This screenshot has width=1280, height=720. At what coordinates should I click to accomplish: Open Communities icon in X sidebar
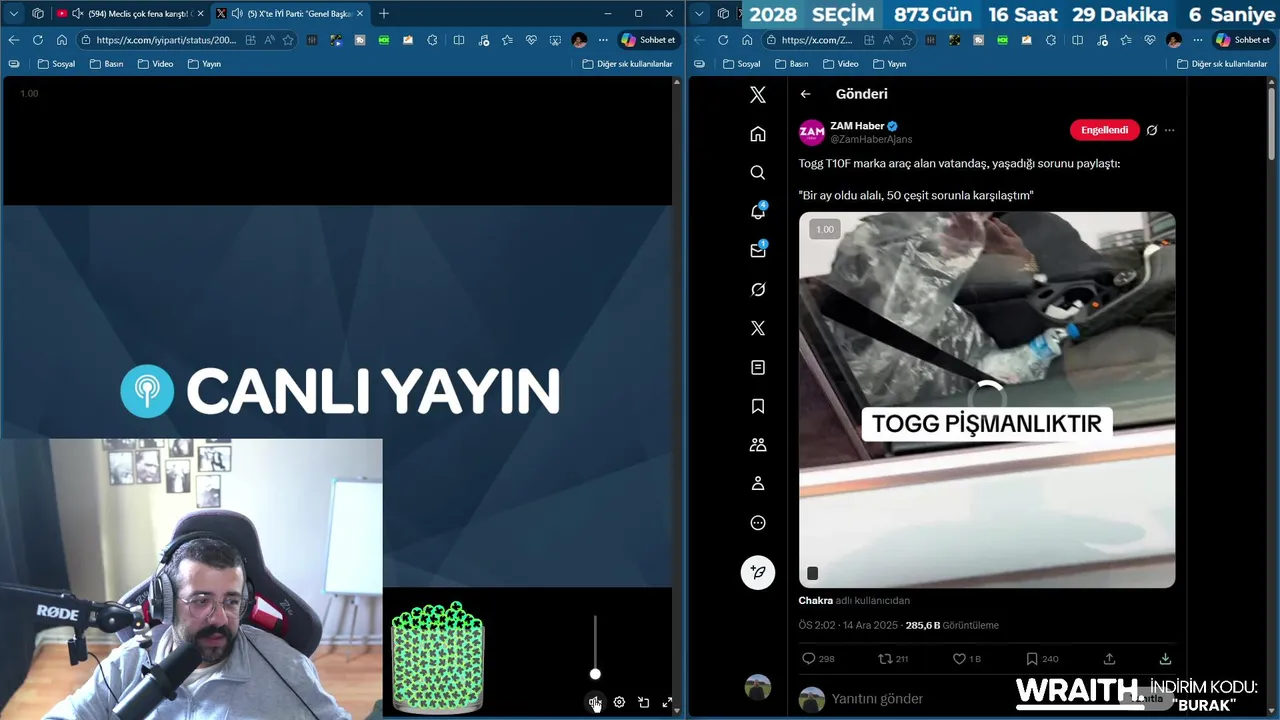pos(758,445)
